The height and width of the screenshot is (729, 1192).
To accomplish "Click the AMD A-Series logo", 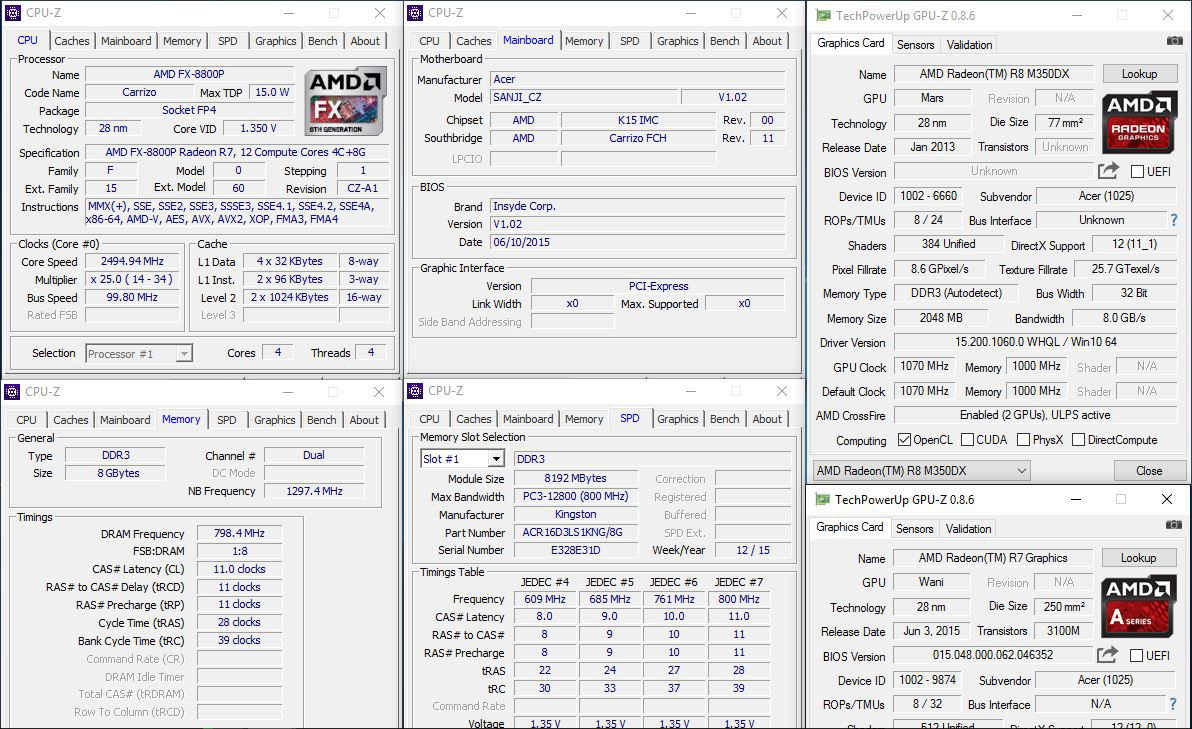I will tap(1138, 606).
